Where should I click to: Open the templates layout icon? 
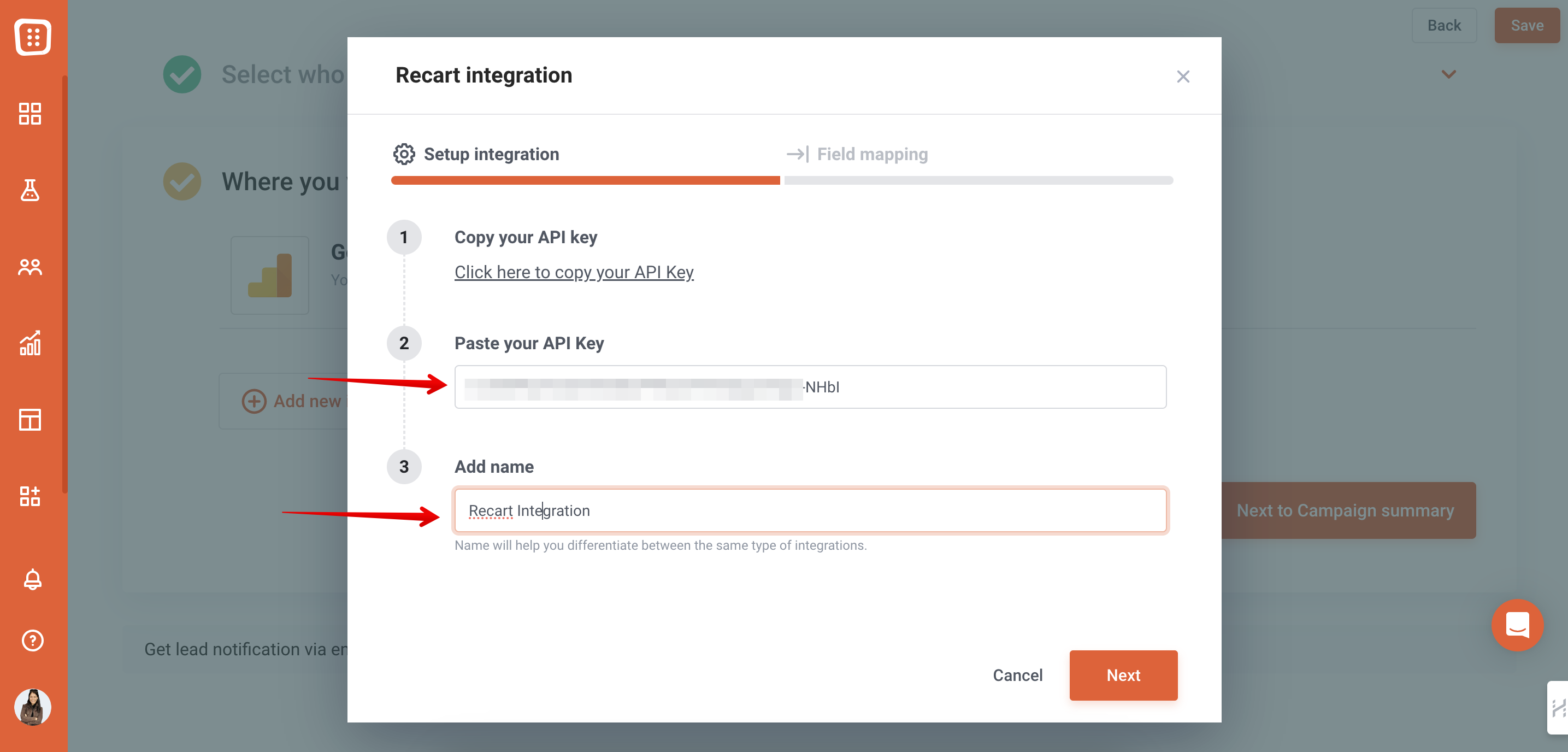30,420
